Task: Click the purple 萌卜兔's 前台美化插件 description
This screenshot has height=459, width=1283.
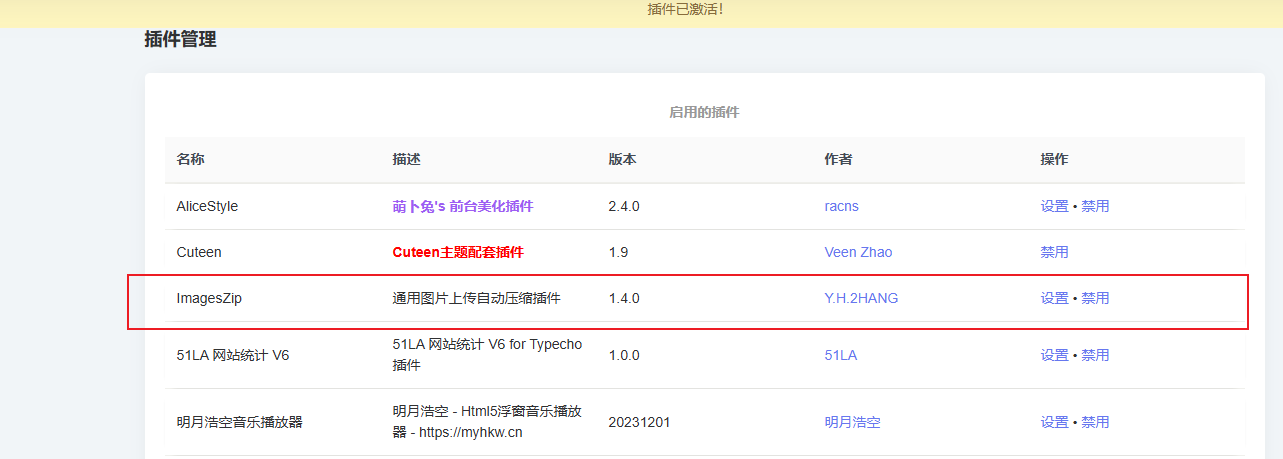Action: [462, 206]
